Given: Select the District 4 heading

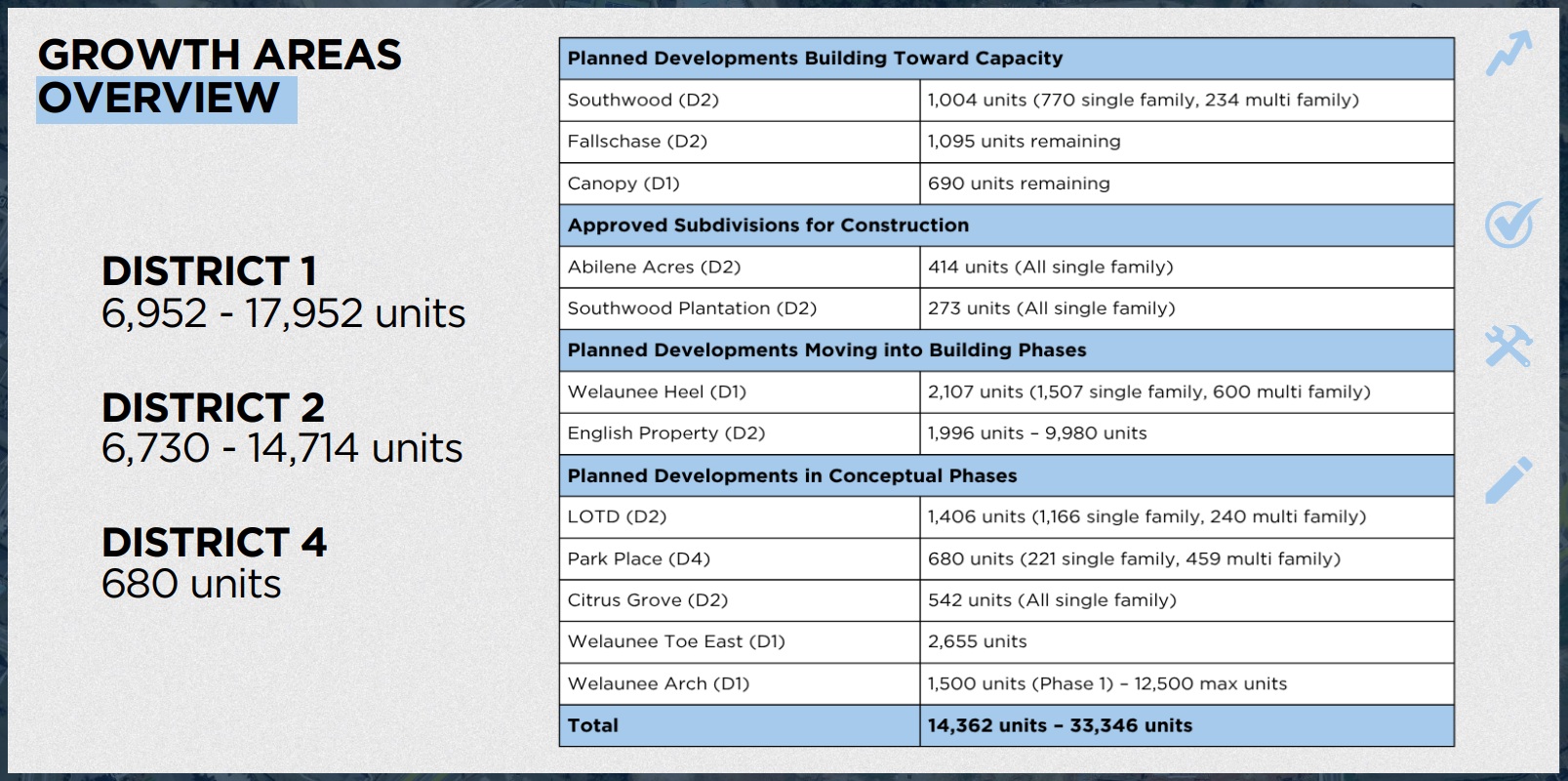Looking at the screenshot, I should tap(214, 543).
